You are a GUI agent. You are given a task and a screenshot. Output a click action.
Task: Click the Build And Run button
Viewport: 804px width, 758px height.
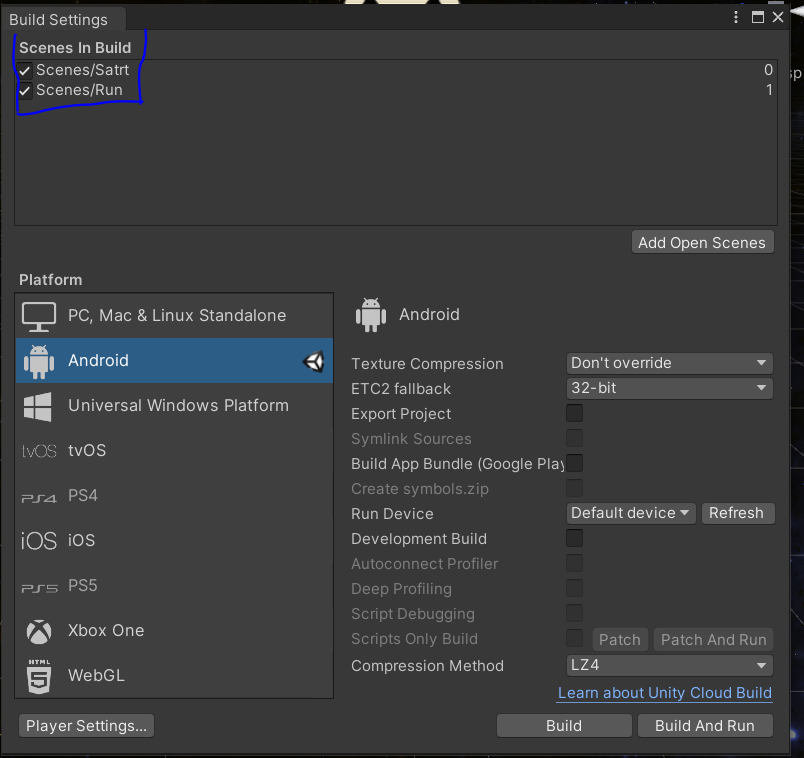(x=705, y=726)
